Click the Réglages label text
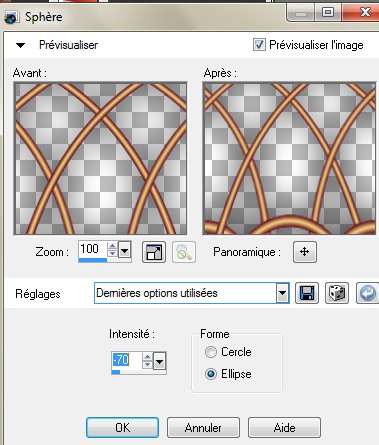The width and height of the screenshot is (379, 445). point(38,294)
